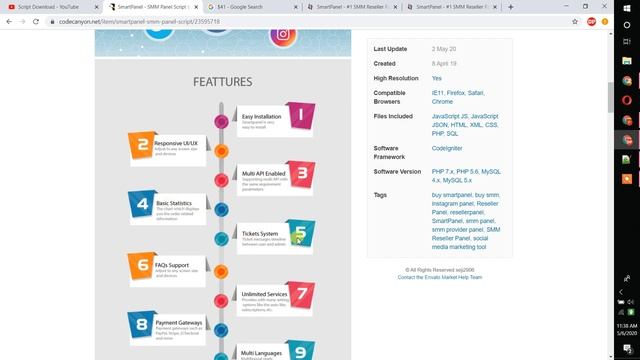This screenshot has width=640, height=360.
Task: Click the Chrome compatible browser link
Action: (x=442, y=102)
